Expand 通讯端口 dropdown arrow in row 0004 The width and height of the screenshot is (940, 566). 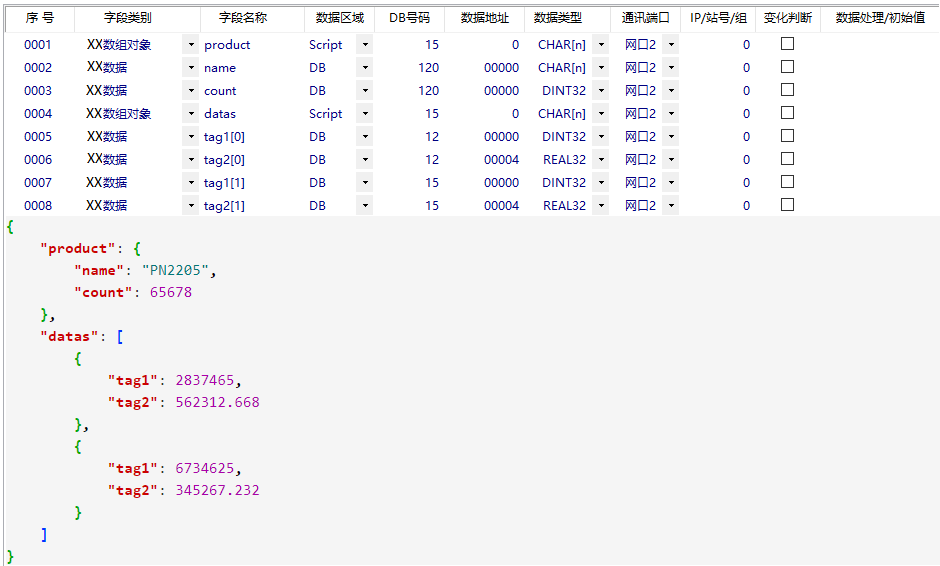coord(670,114)
